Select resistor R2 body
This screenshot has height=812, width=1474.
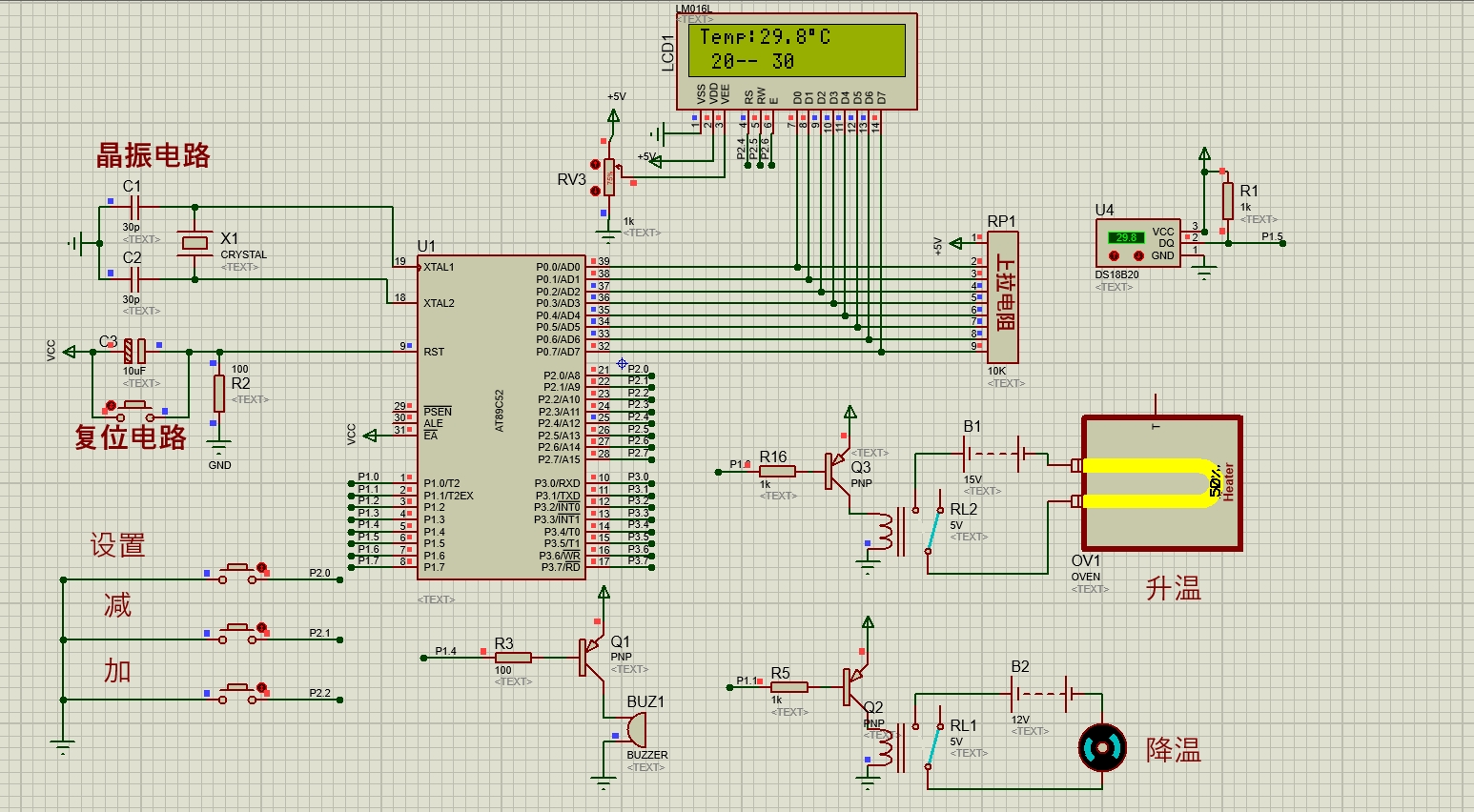pyautogui.click(x=219, y=393)
